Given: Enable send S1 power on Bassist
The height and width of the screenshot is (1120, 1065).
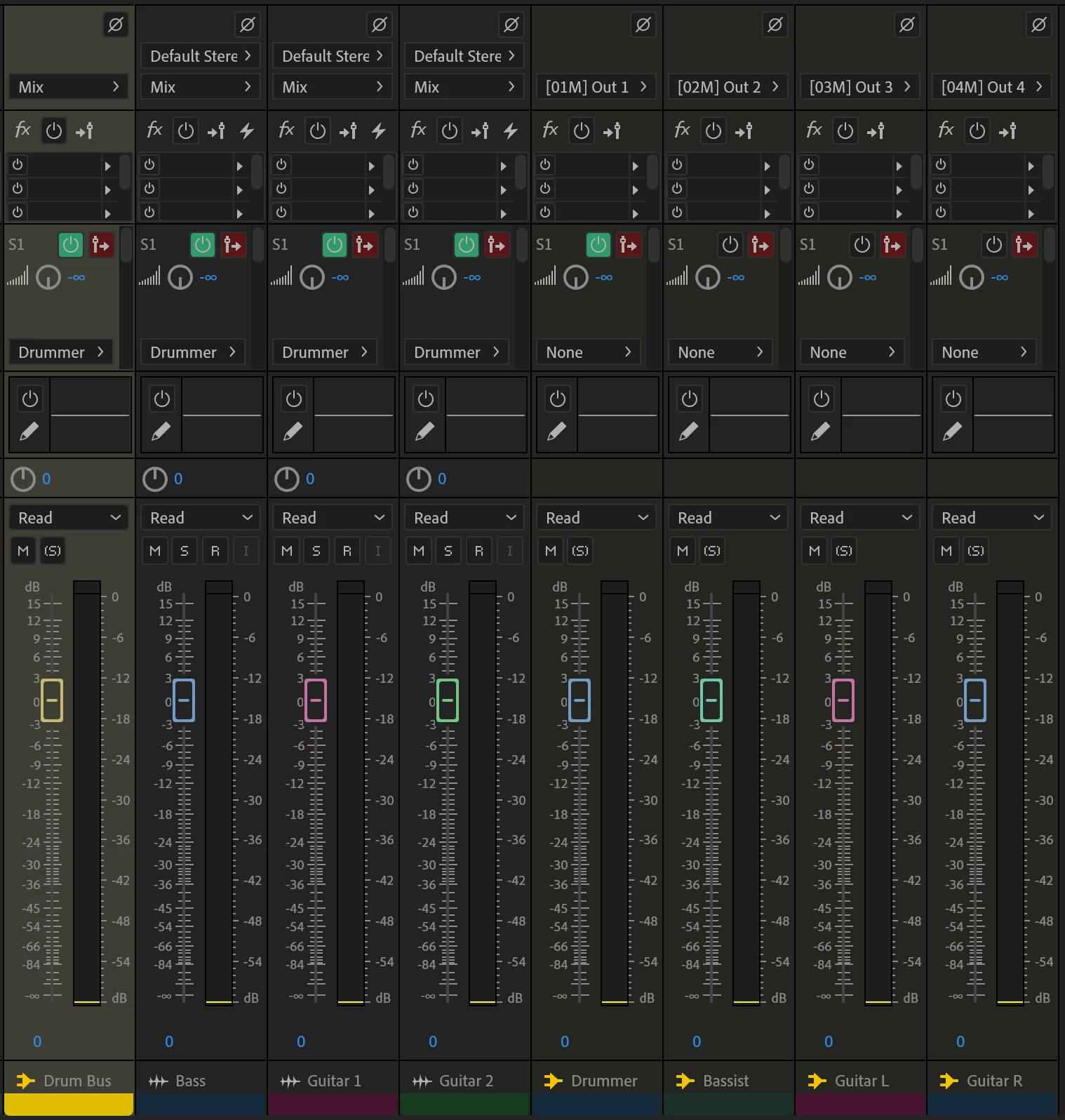Looking at the screenshot, I should pos(730,245).
